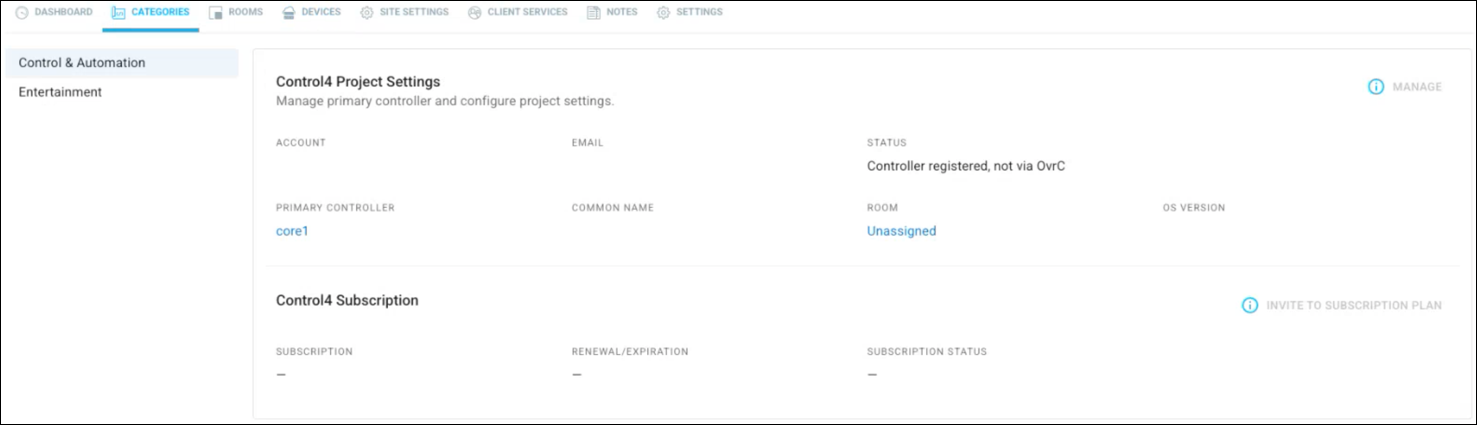The height and width of the screenshot is (425, 1477).
Task: Click the Client Services icon
Action: (475, 13)
